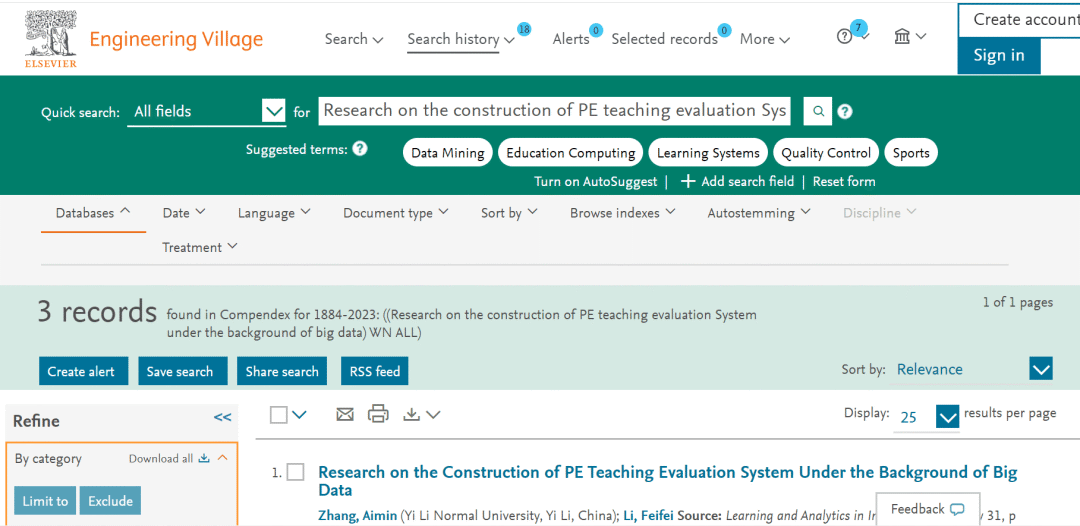Open the institution building icon menu
1080x526 pixels.
coord(910,36)
